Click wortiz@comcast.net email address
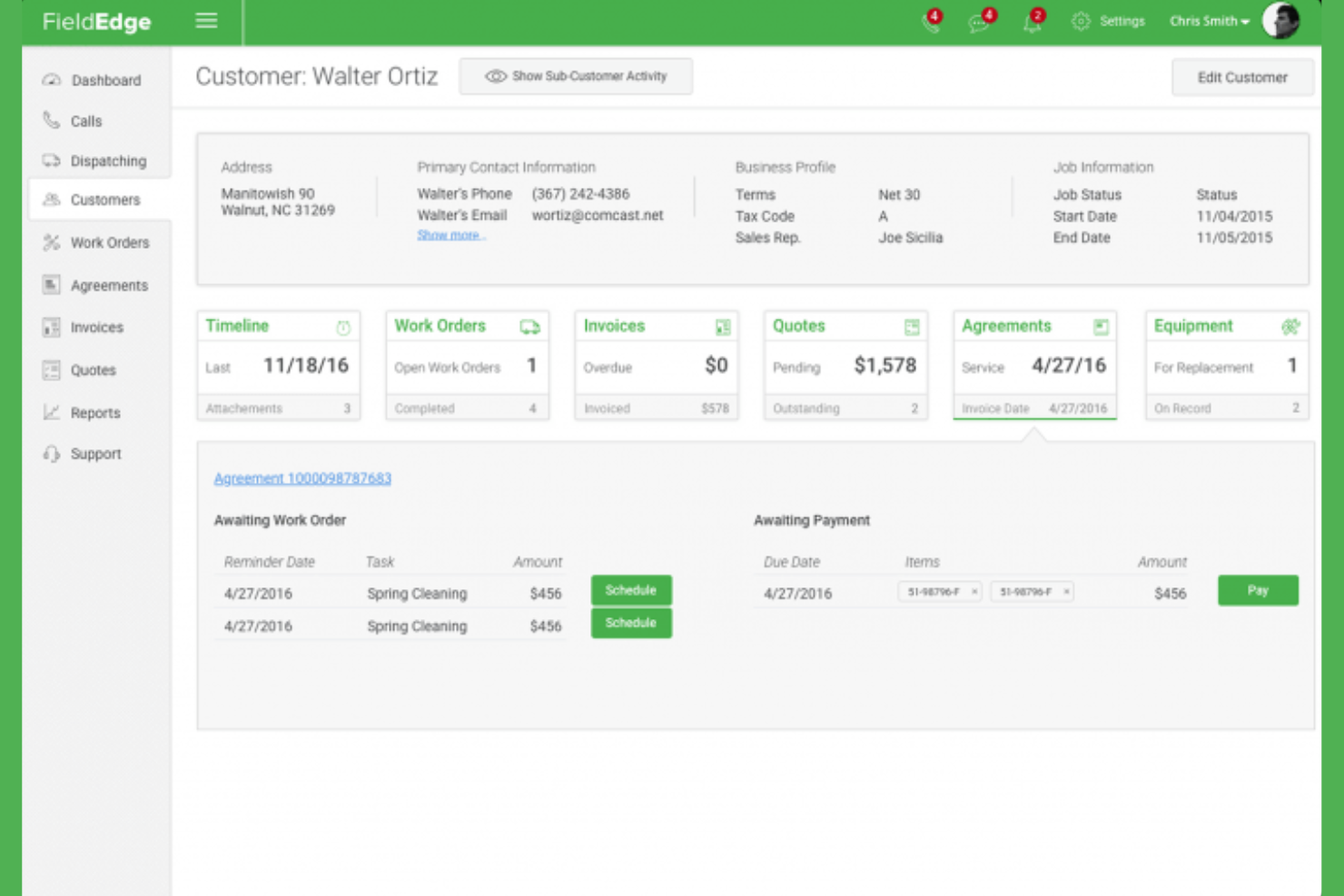Image resolution: width=1344 pixels, height=896 pixels. point(598,215)
